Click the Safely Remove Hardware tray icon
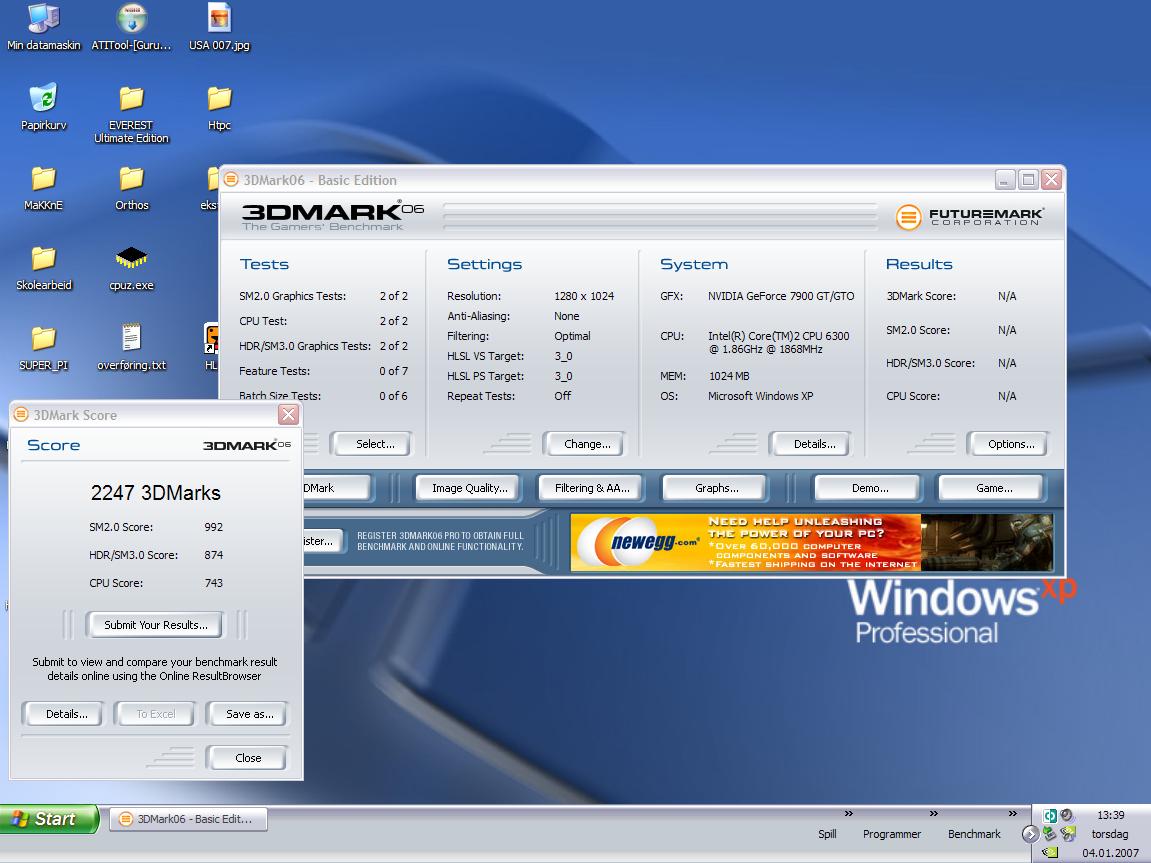The height and width of the screenshot is (863, 1151). (1049, 833)
